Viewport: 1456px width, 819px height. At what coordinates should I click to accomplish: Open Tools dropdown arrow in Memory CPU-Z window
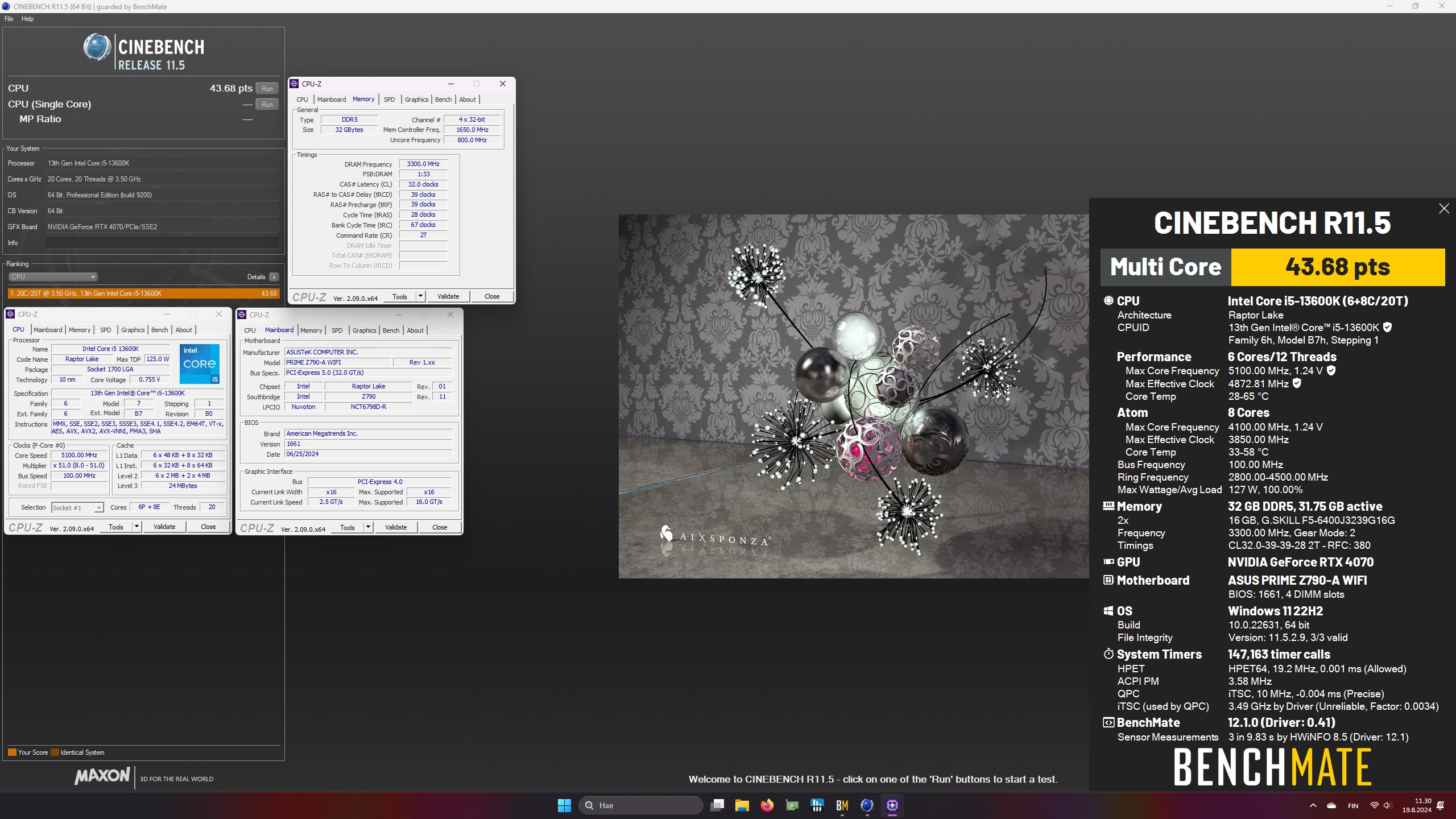[420, 296]
